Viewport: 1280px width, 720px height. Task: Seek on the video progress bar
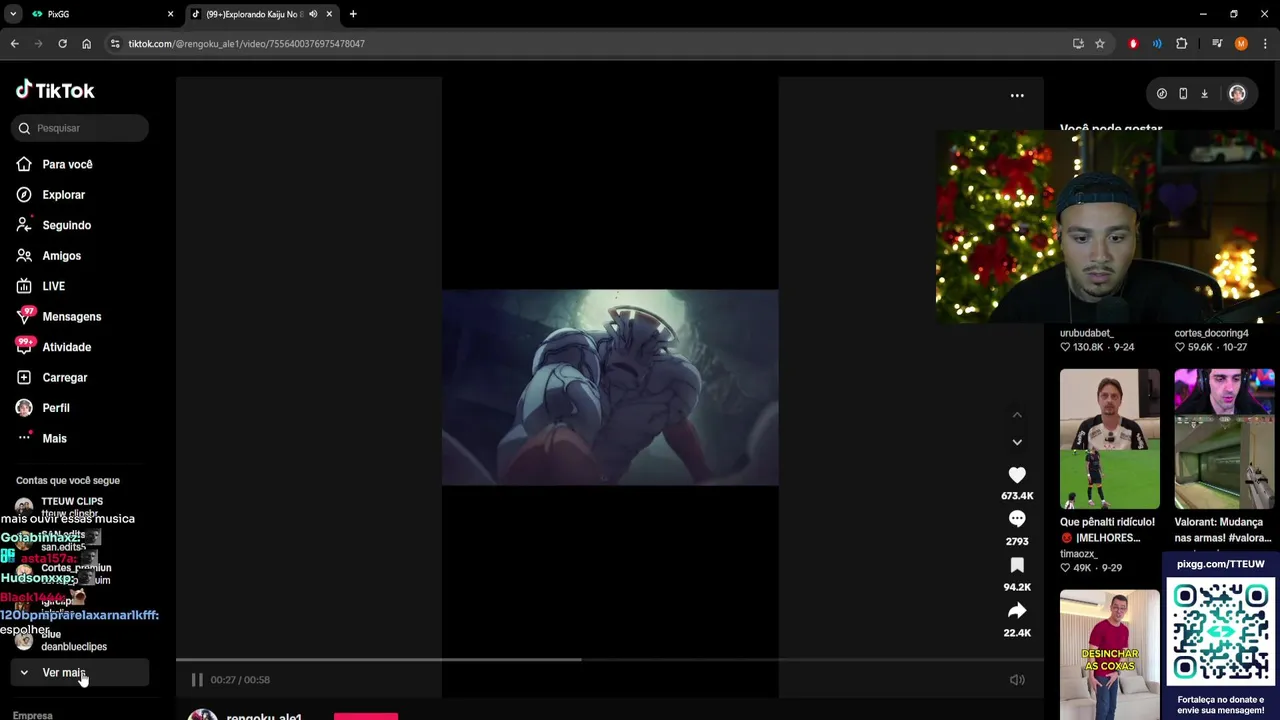610,659
